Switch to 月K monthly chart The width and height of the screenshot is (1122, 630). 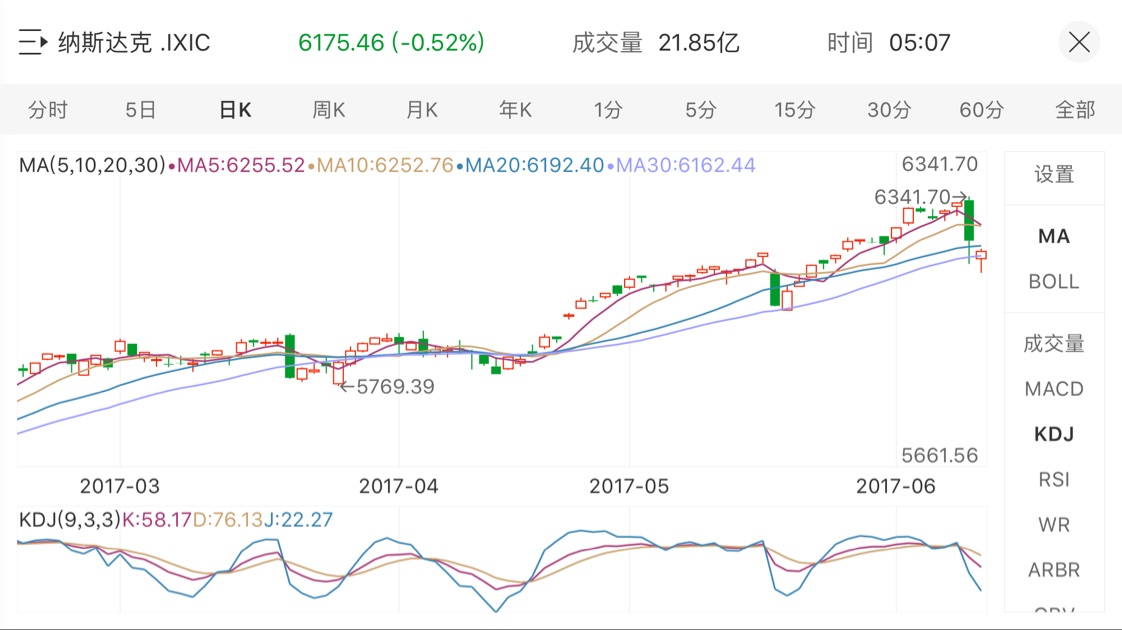pyautogui.click(x=421, y=110)
